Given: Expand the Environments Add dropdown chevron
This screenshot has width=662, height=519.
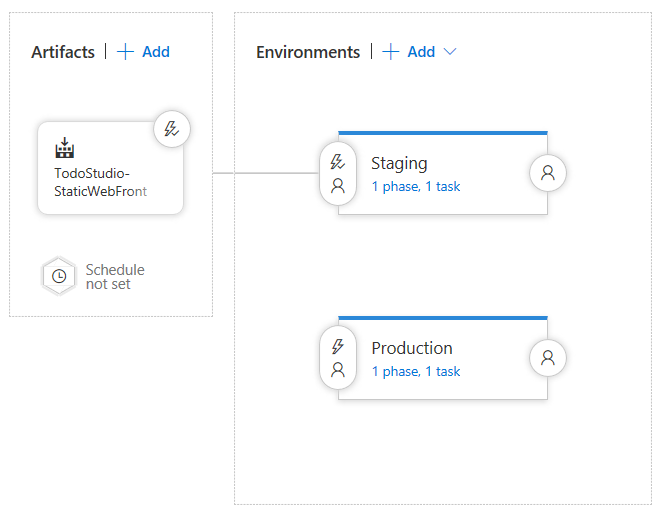Looking at the screenshot, I should 450,52.
